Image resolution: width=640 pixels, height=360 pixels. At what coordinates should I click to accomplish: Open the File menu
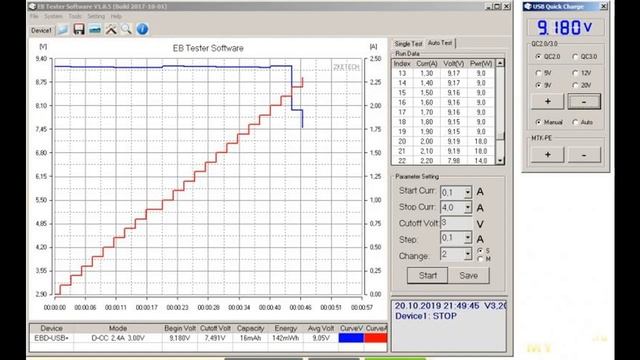[x=34, y=16]
